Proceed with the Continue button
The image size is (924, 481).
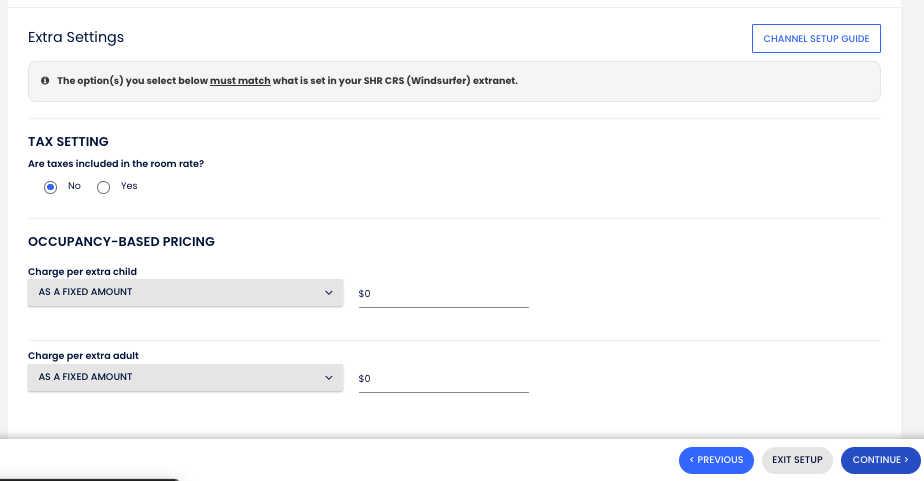click(x=880, y=460)
